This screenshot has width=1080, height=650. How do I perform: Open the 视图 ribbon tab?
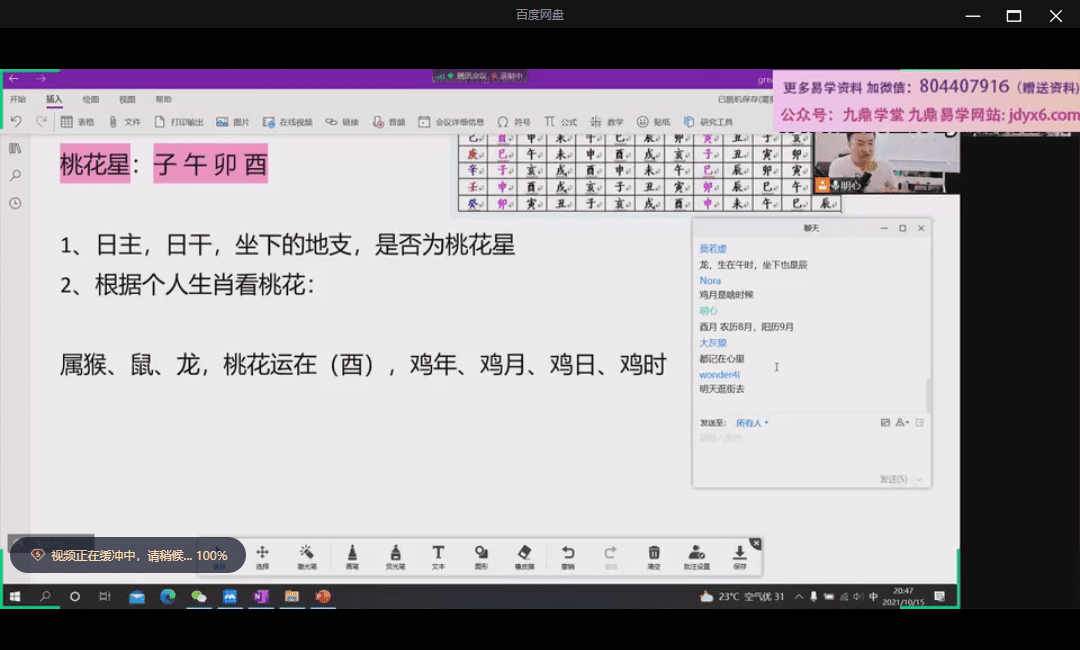tap(127, 100)
